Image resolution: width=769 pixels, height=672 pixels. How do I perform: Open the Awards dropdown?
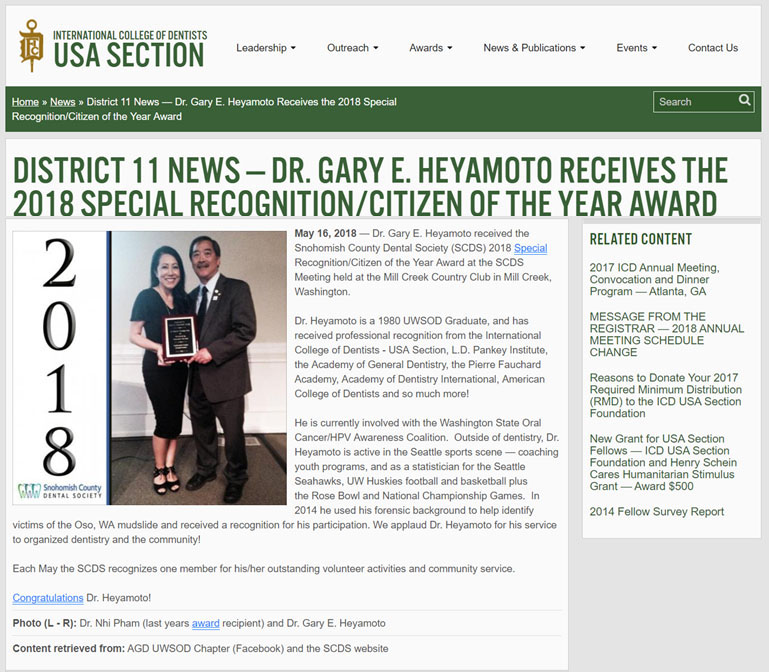(x=430, y=48)
